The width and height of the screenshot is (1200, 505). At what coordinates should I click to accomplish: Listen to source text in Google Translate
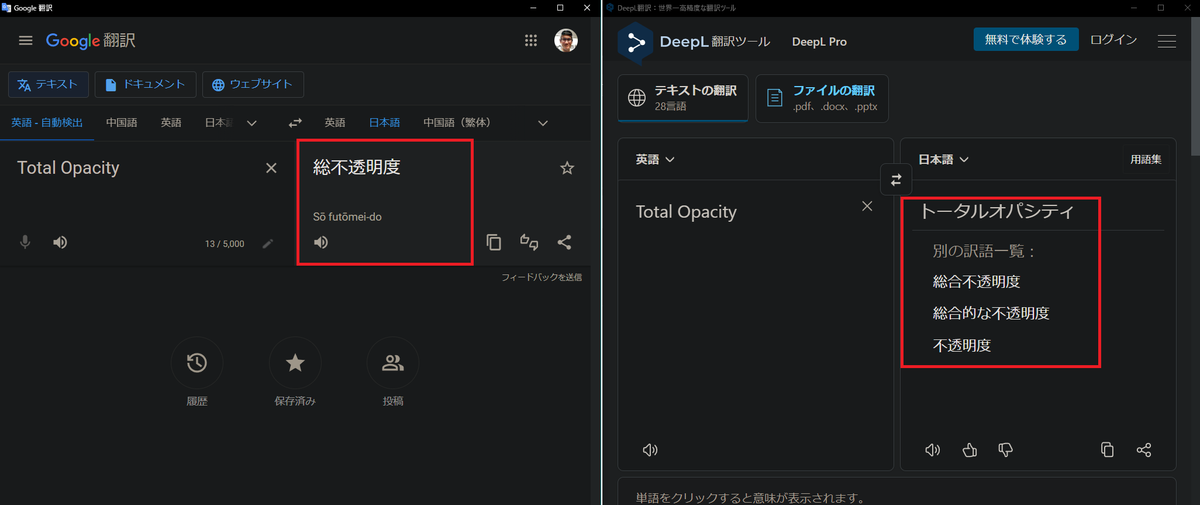tap(60, 242)
